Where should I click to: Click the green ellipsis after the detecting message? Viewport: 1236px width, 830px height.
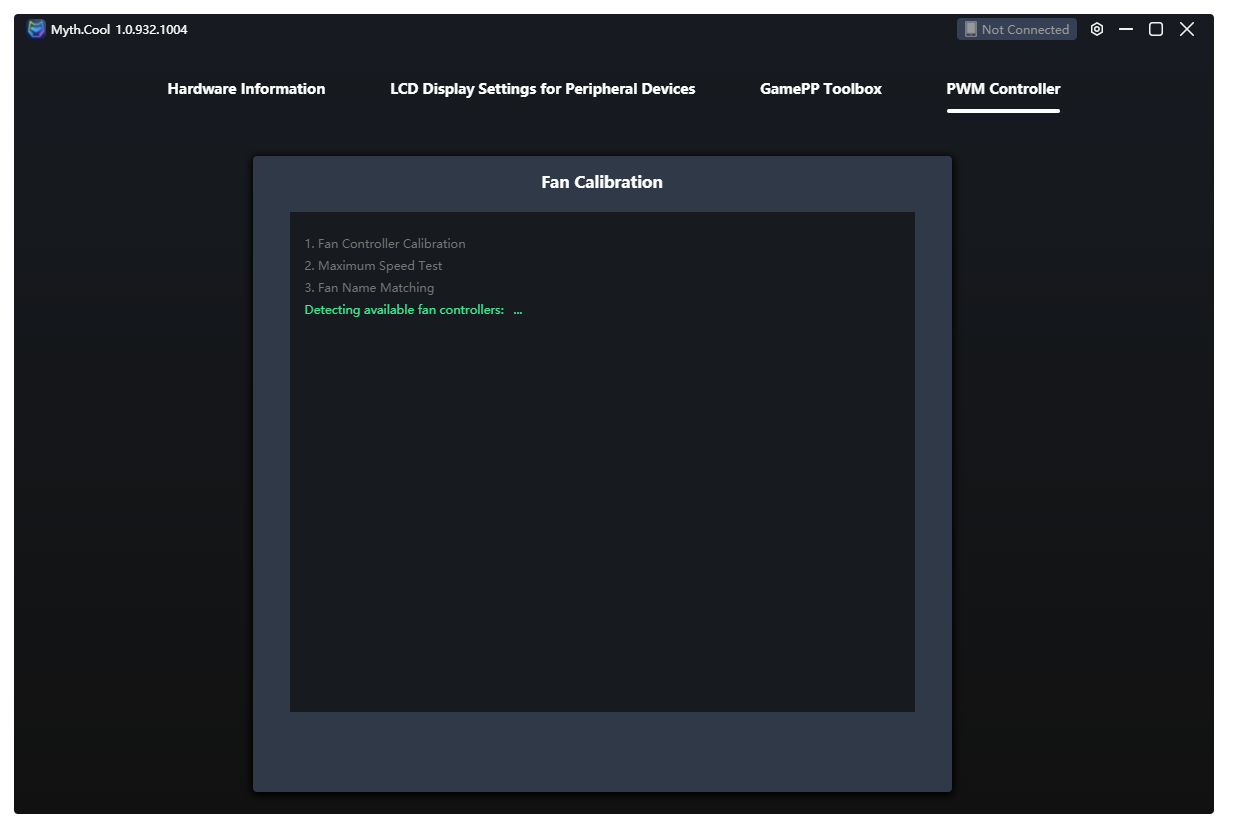[518, 311]
